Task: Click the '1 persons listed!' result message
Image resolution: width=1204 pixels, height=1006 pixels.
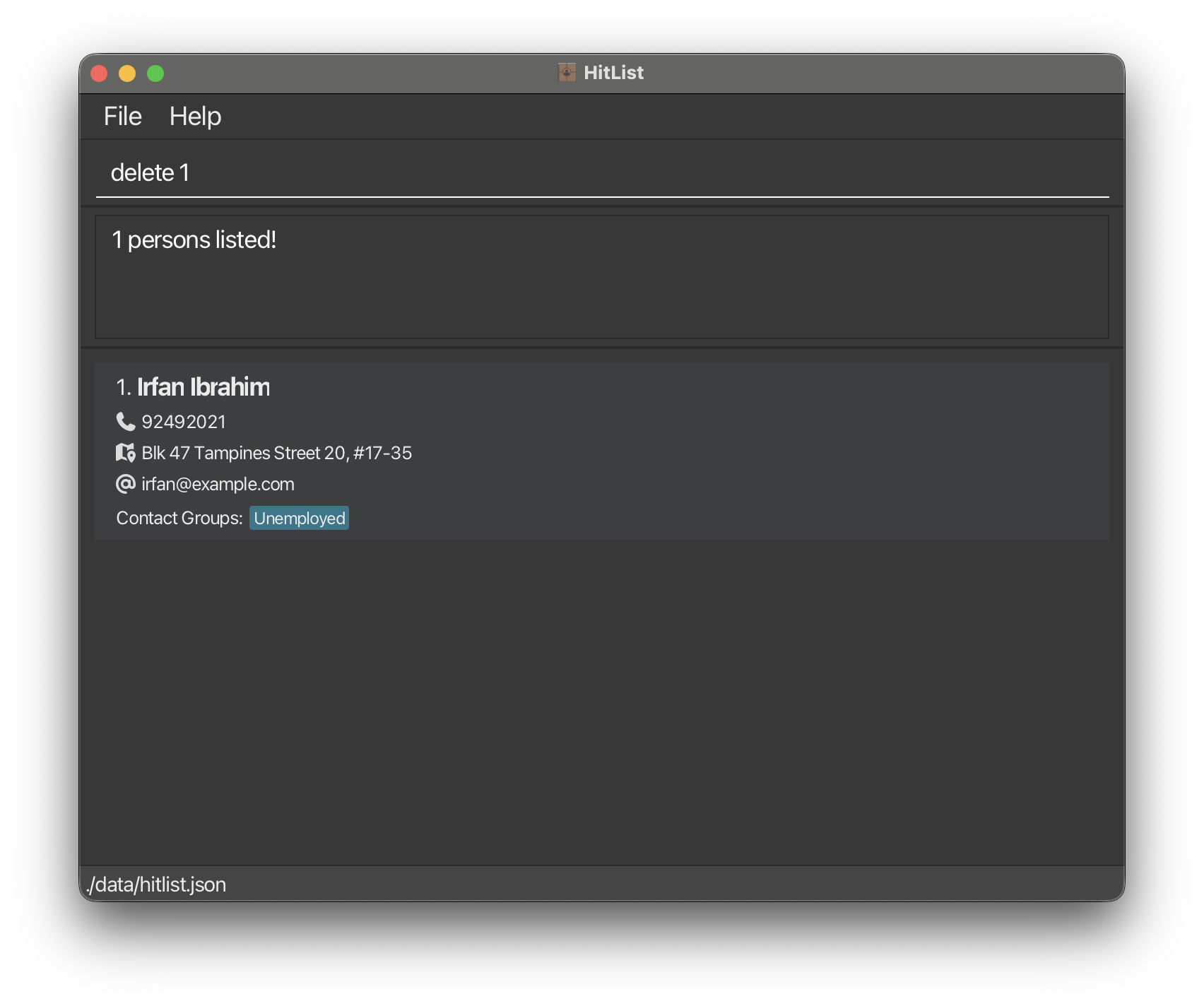Action: (194, 240)
